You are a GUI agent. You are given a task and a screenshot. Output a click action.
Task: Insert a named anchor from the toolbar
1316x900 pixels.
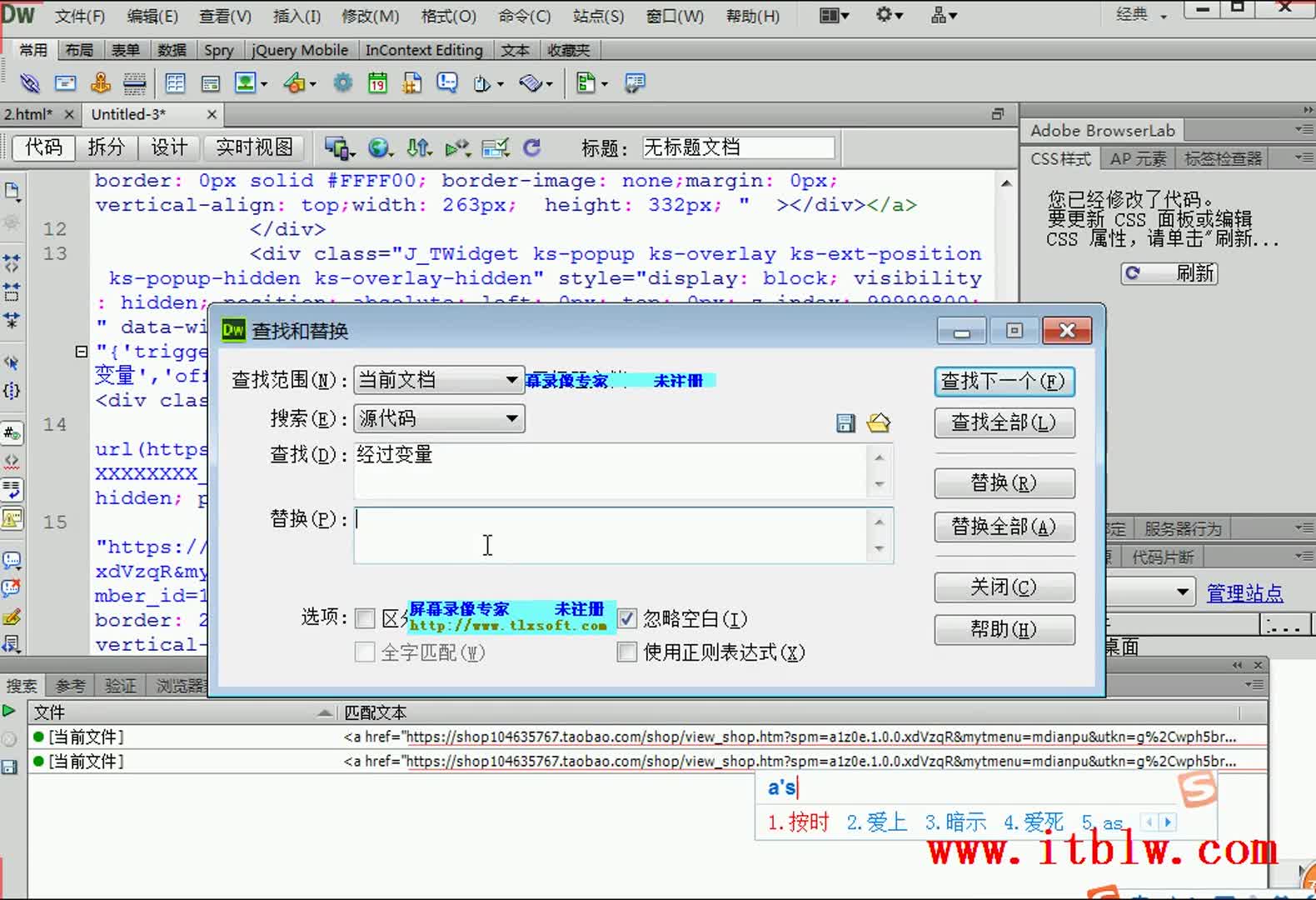(100, 83)
